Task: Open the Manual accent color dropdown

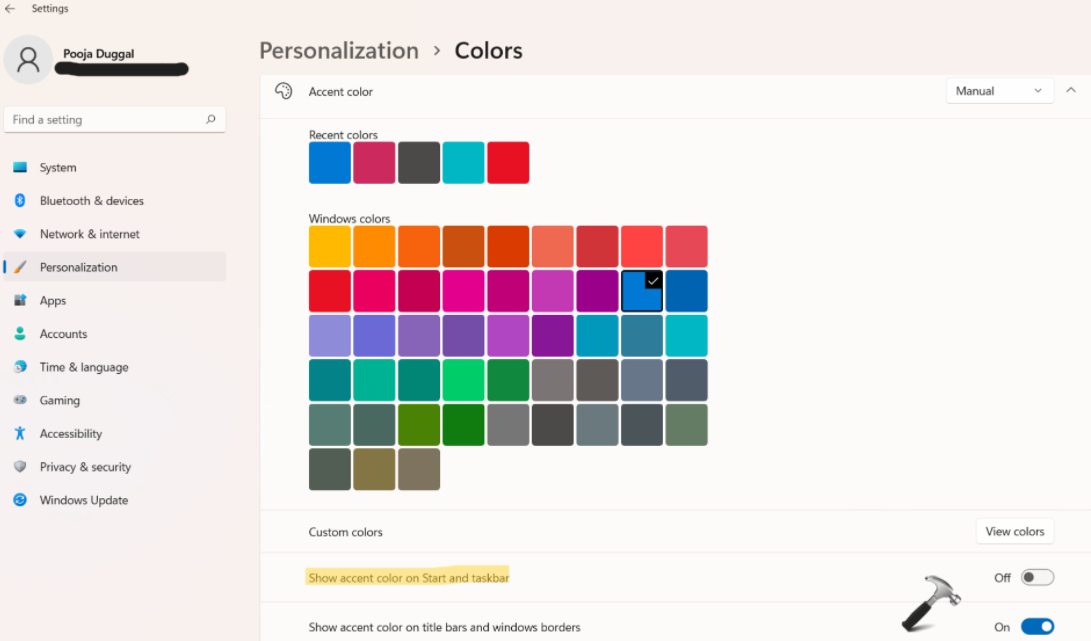Action: click(999, 91)
